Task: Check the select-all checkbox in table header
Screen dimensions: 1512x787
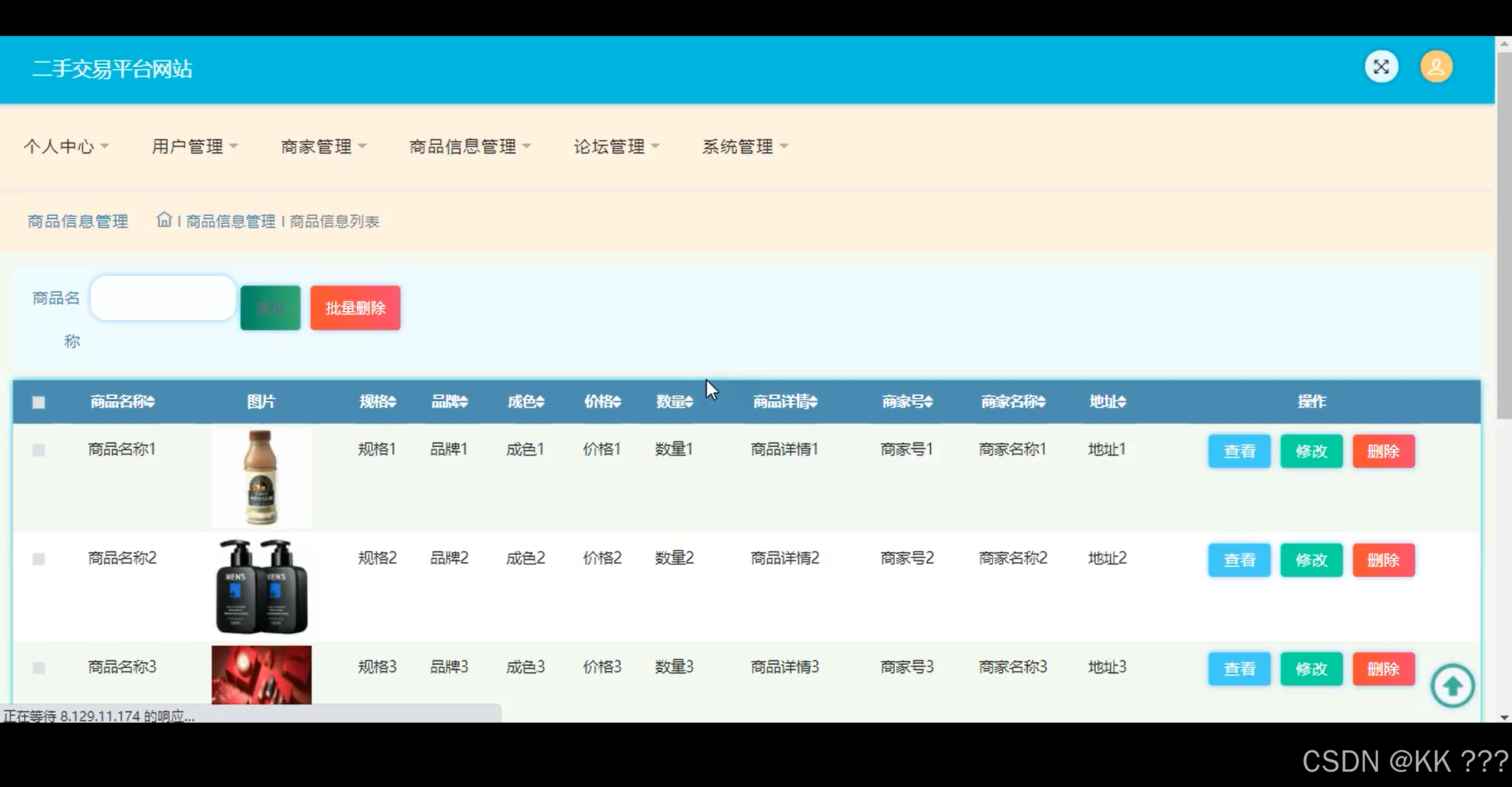Action: 38,402
